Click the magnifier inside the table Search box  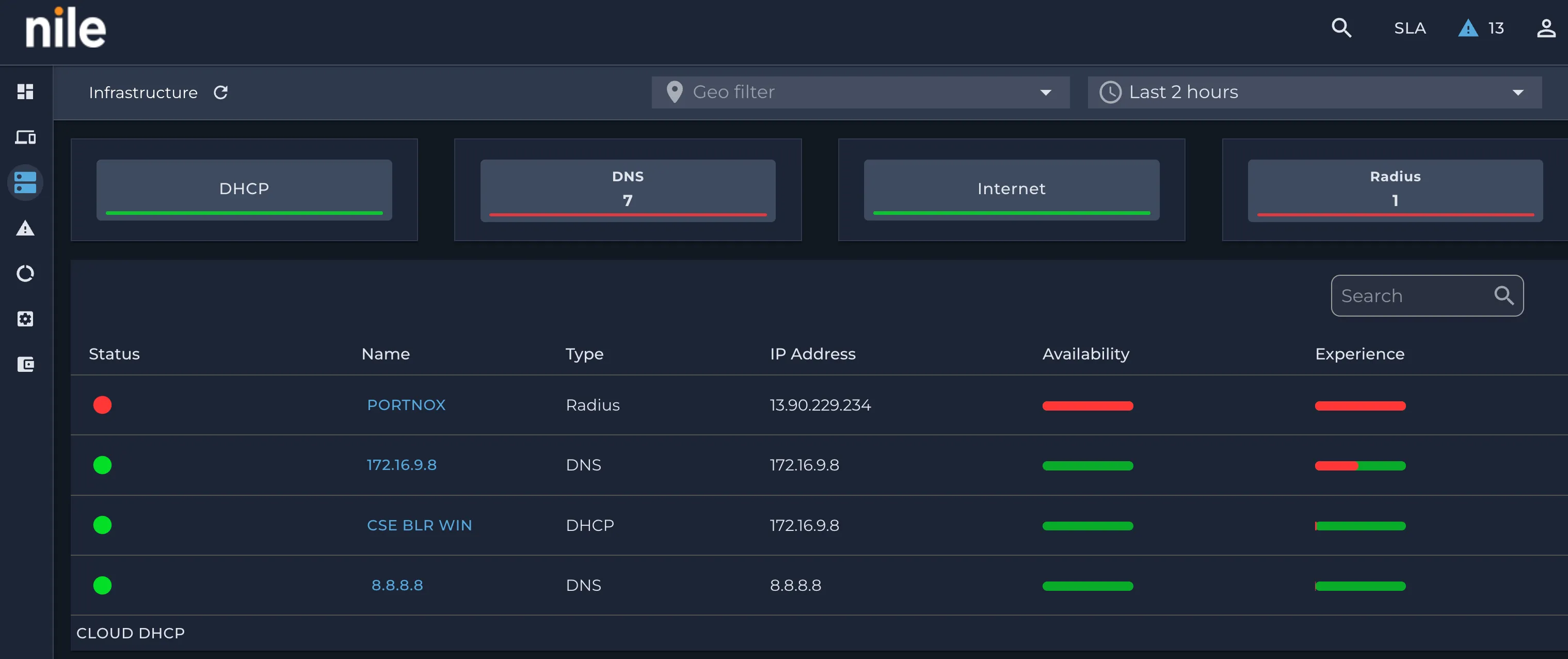coord(1503,295)
